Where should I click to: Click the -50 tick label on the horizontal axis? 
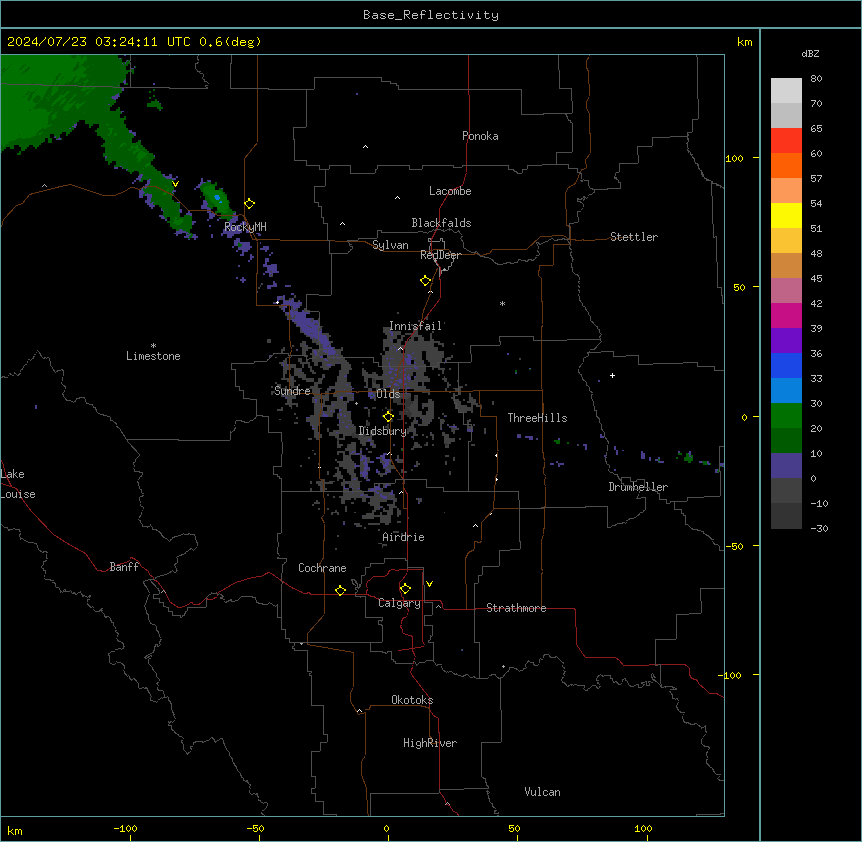[x=255, y=828]
